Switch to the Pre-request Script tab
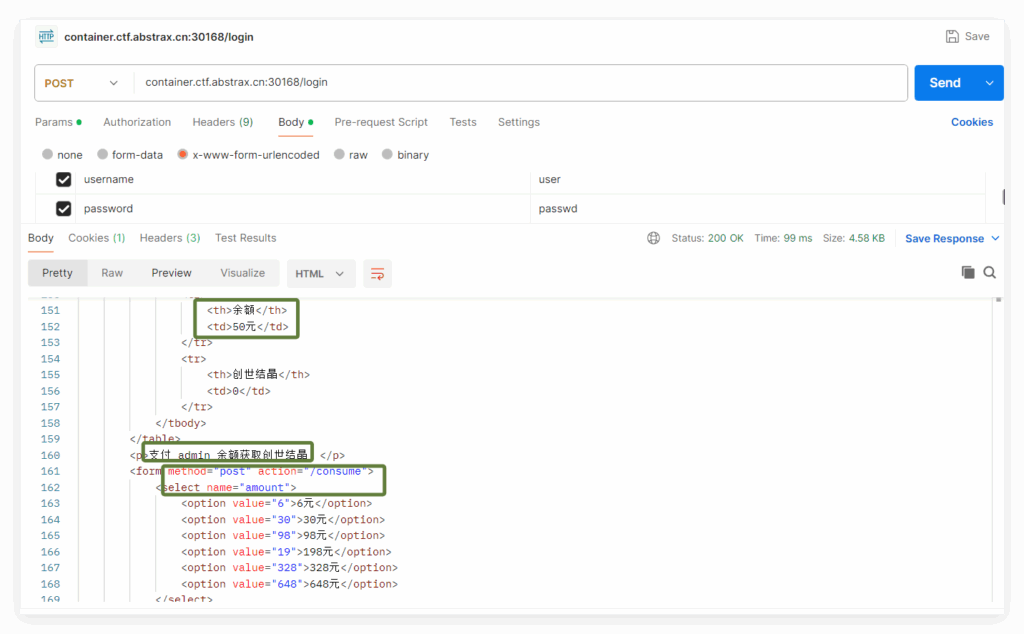Image resolution: width=1024 pixels, height=634 pixels. [381, 122]
